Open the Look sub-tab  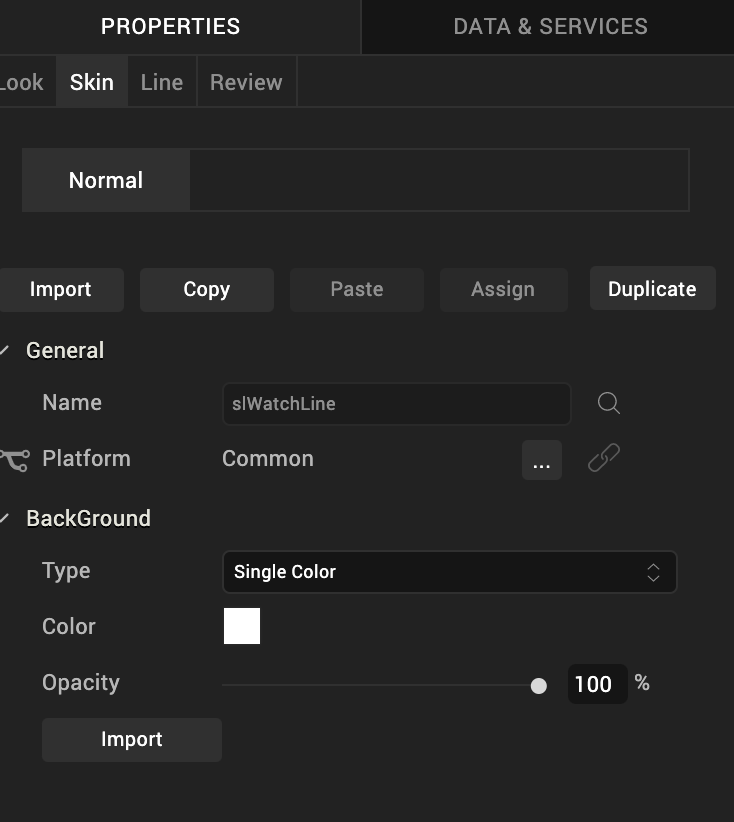pos(22,82)
